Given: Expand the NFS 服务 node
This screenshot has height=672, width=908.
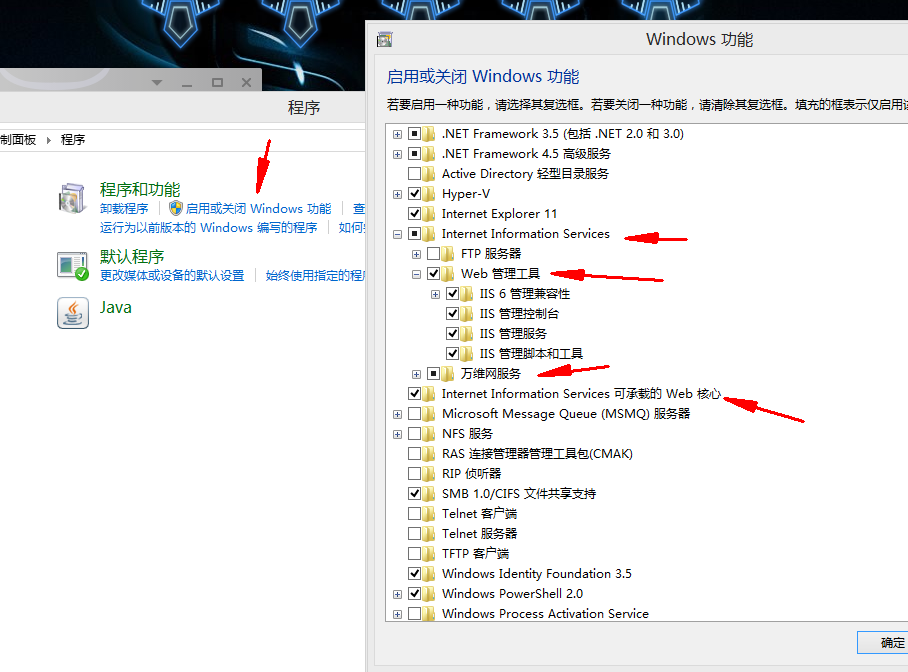Looking at the screenshot, I should [x=397, y=434].
